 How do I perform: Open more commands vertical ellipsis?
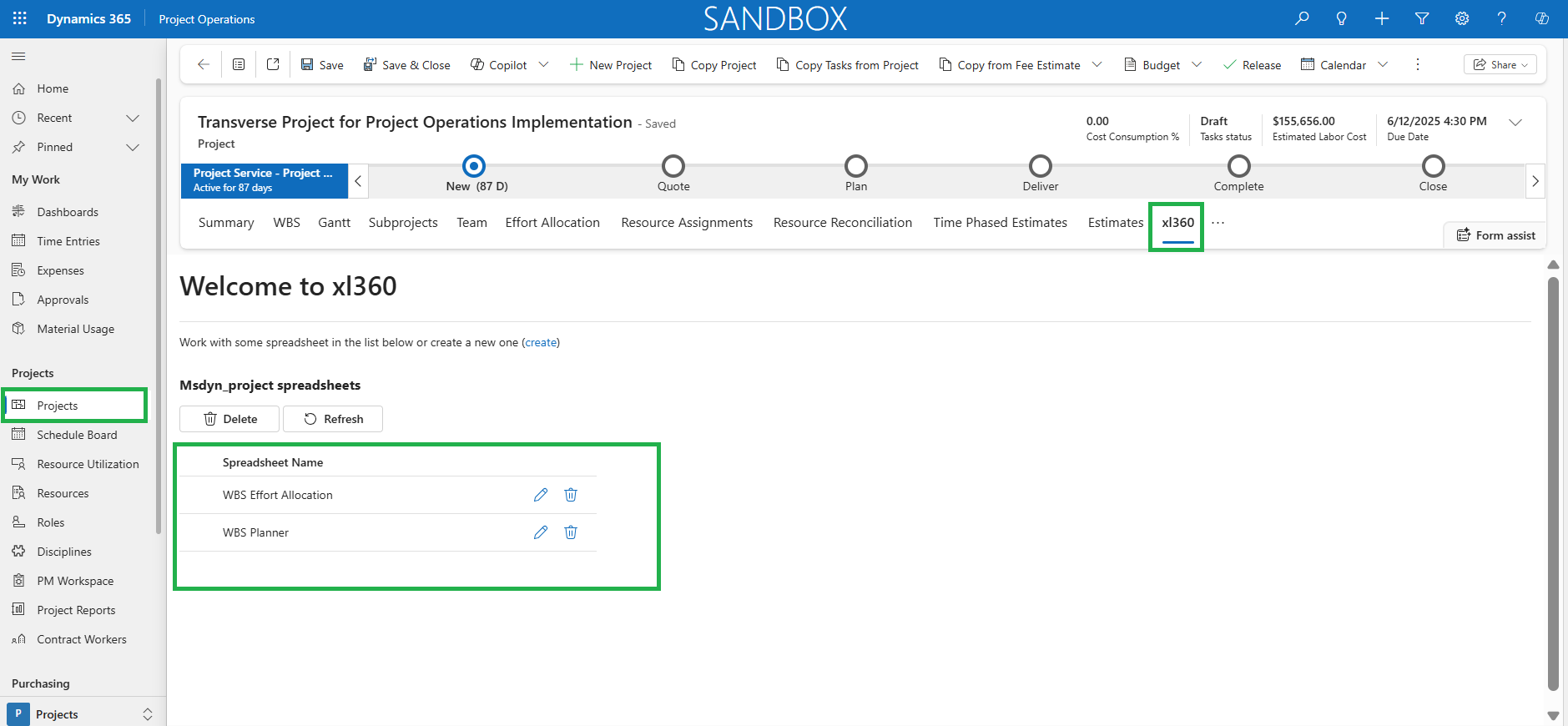pos(1418,64)
